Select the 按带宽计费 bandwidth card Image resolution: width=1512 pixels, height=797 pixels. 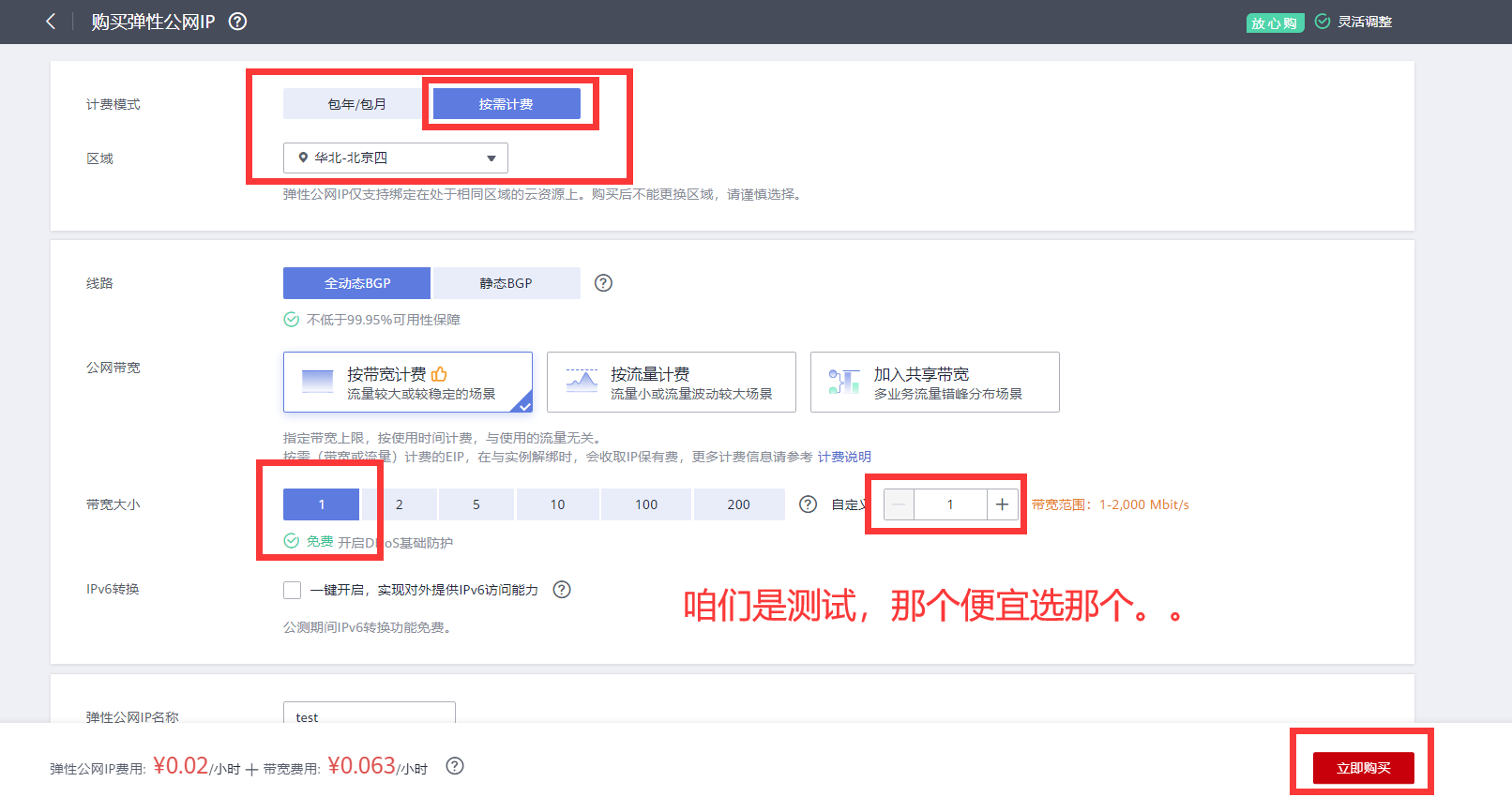tap(408, 382)
